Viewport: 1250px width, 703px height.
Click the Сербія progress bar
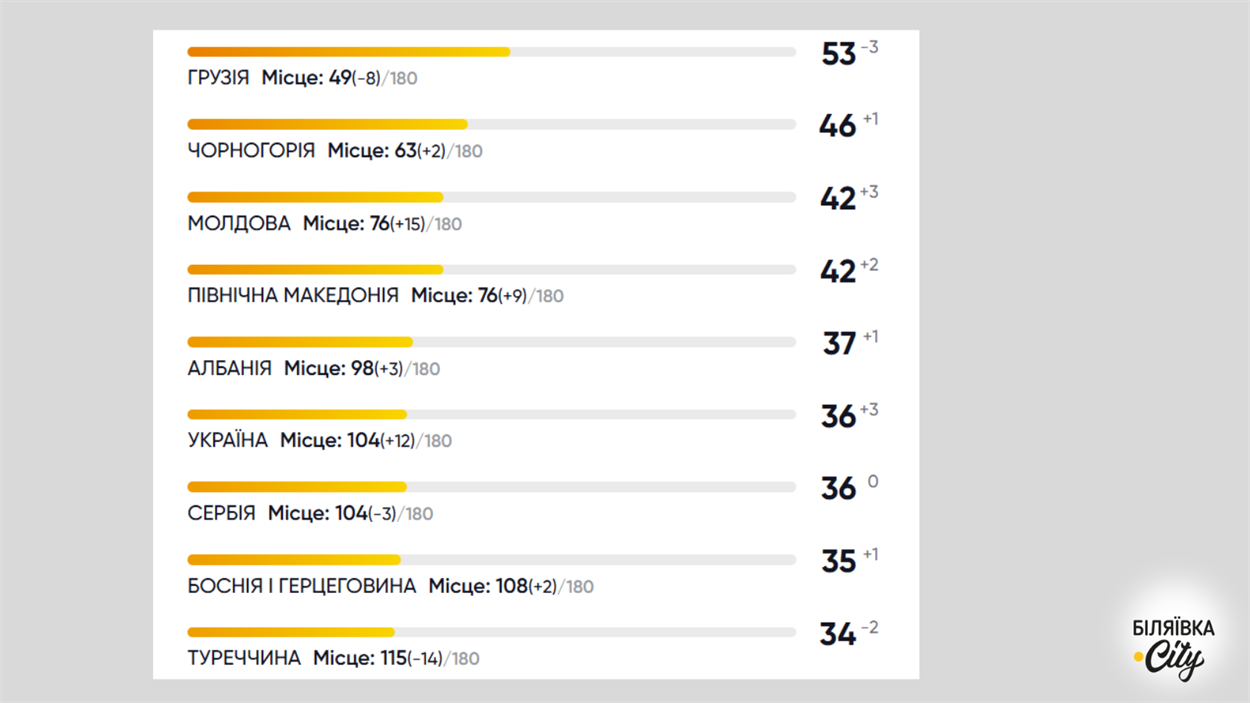pos(492,487)
